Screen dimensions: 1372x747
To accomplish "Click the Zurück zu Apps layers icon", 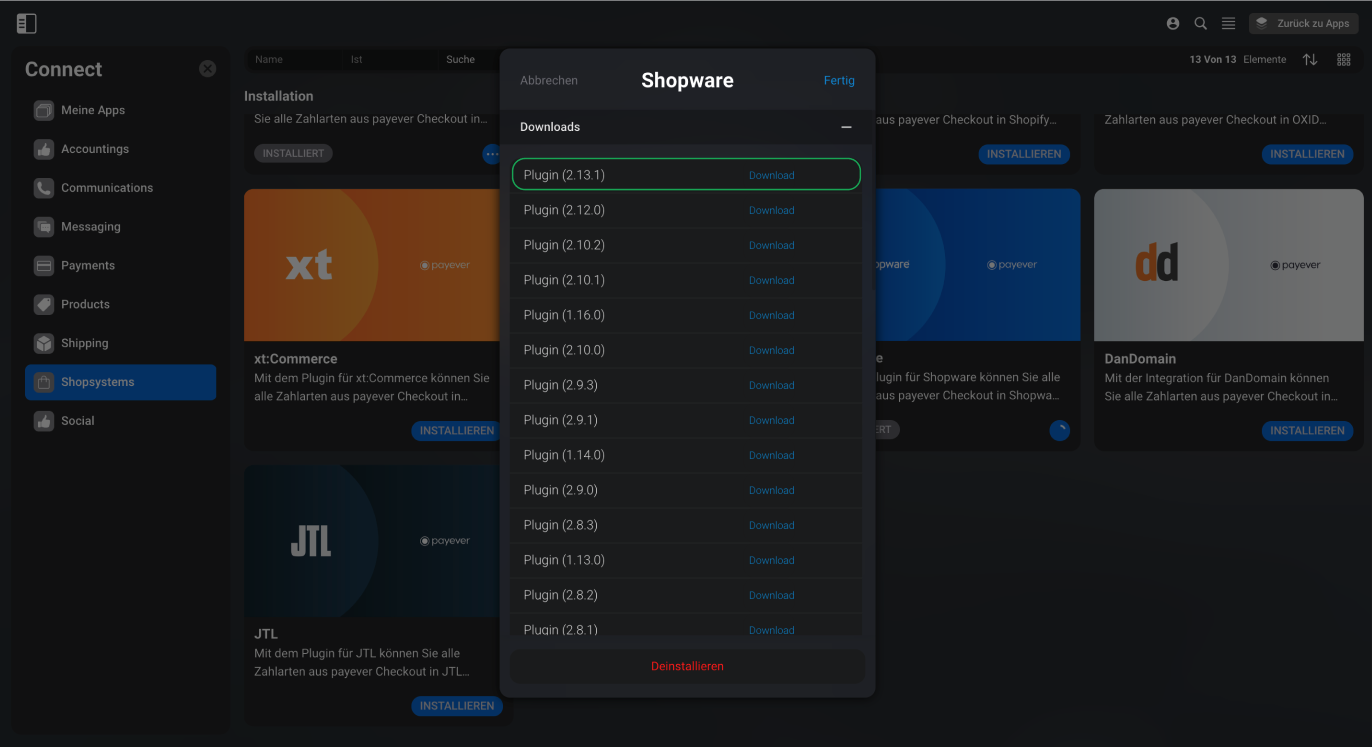I will (x=1262, y=23).
